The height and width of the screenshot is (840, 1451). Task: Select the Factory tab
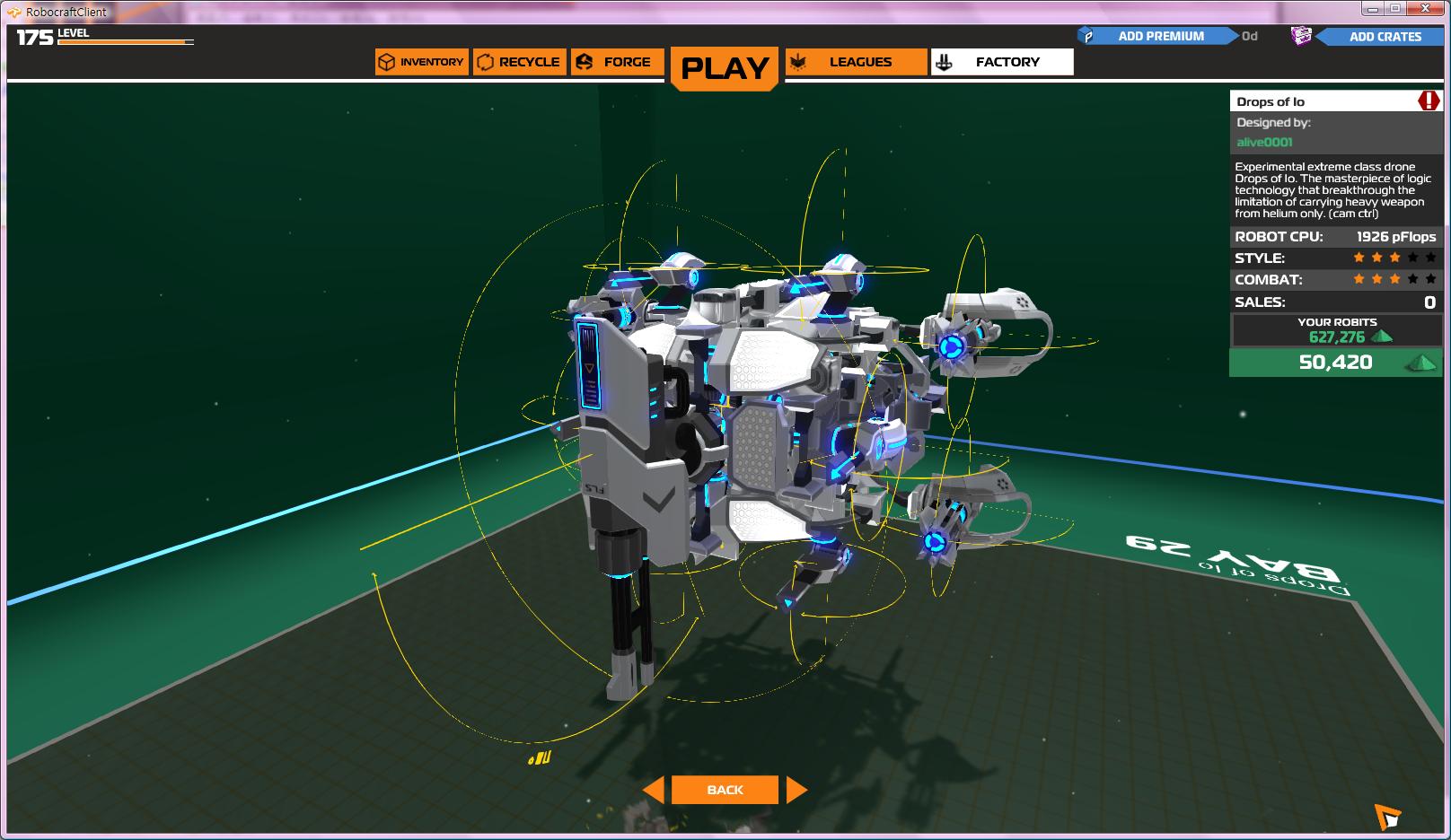1002,62
